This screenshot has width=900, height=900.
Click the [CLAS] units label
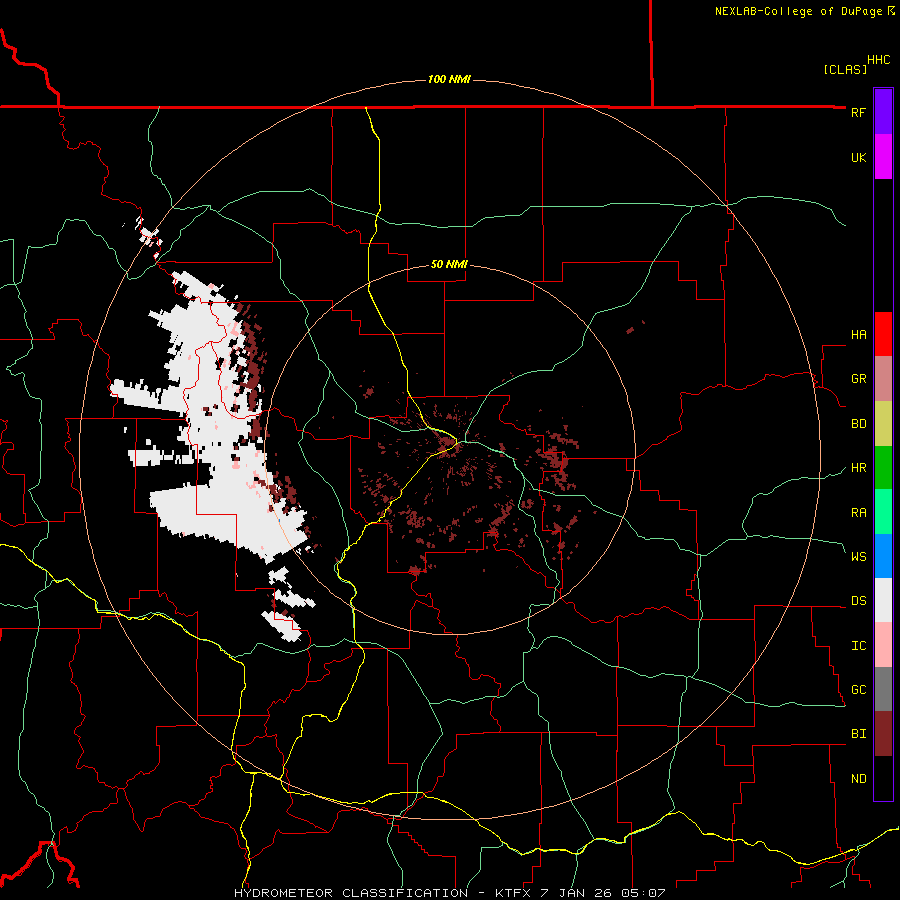pyautogui.click(x=845, y=69)
